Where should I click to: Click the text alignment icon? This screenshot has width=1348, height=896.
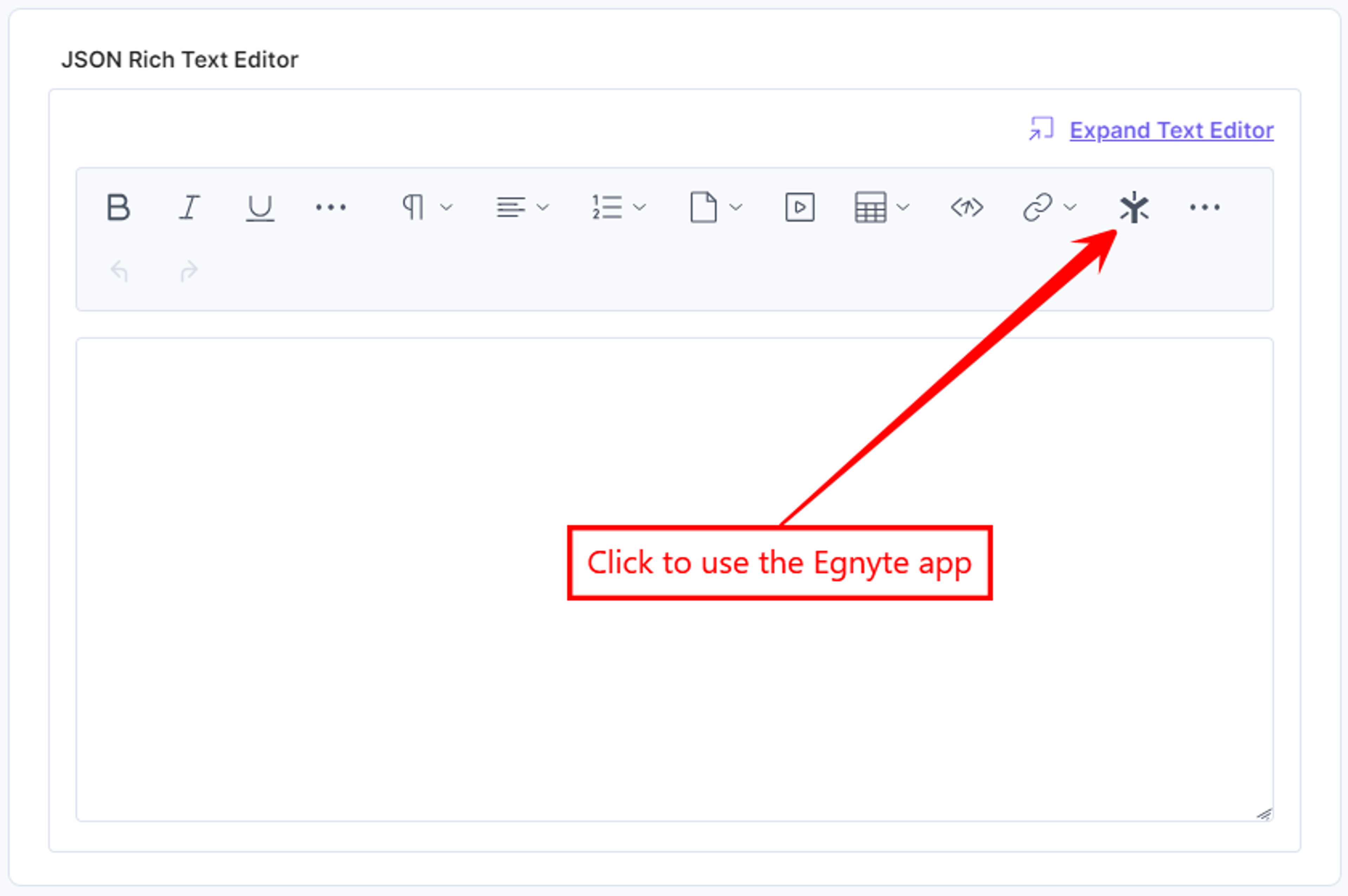[x=510, y=207]
